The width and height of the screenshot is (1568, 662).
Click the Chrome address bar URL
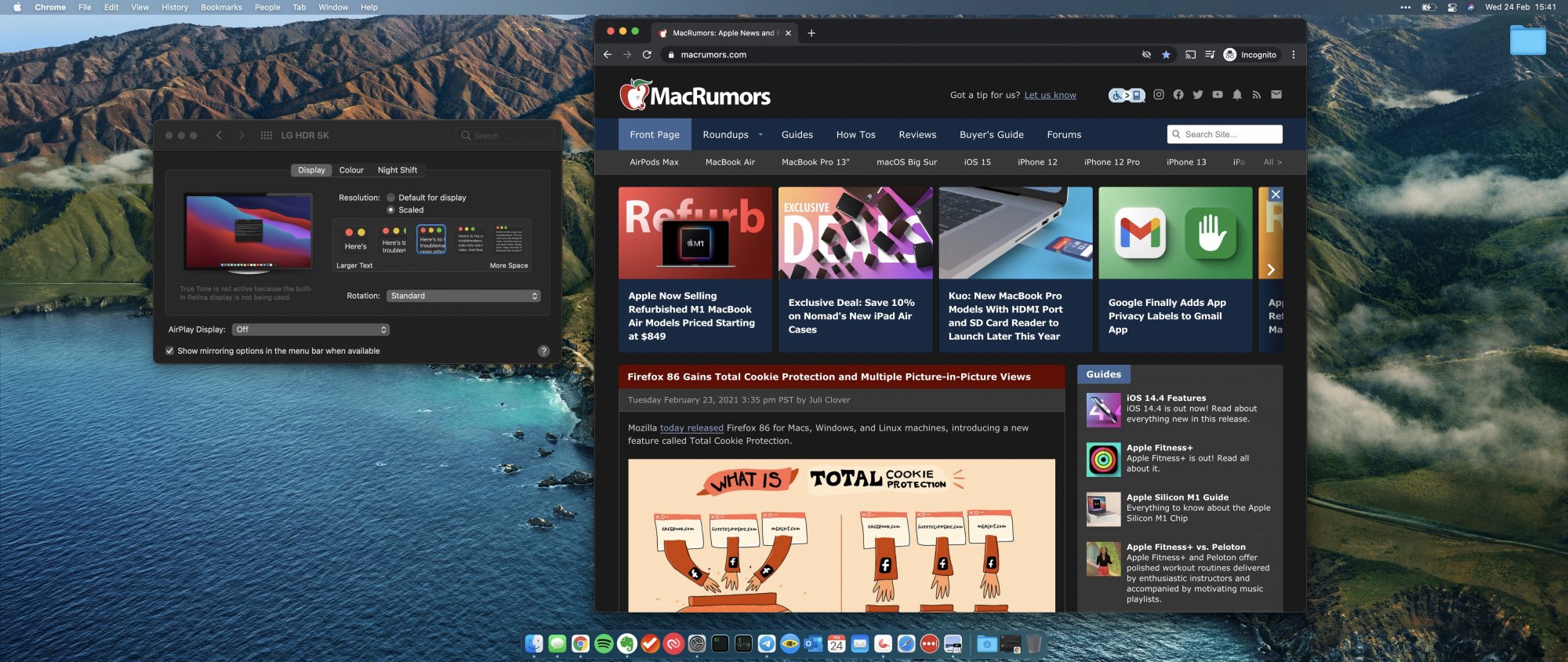[713, 55]
